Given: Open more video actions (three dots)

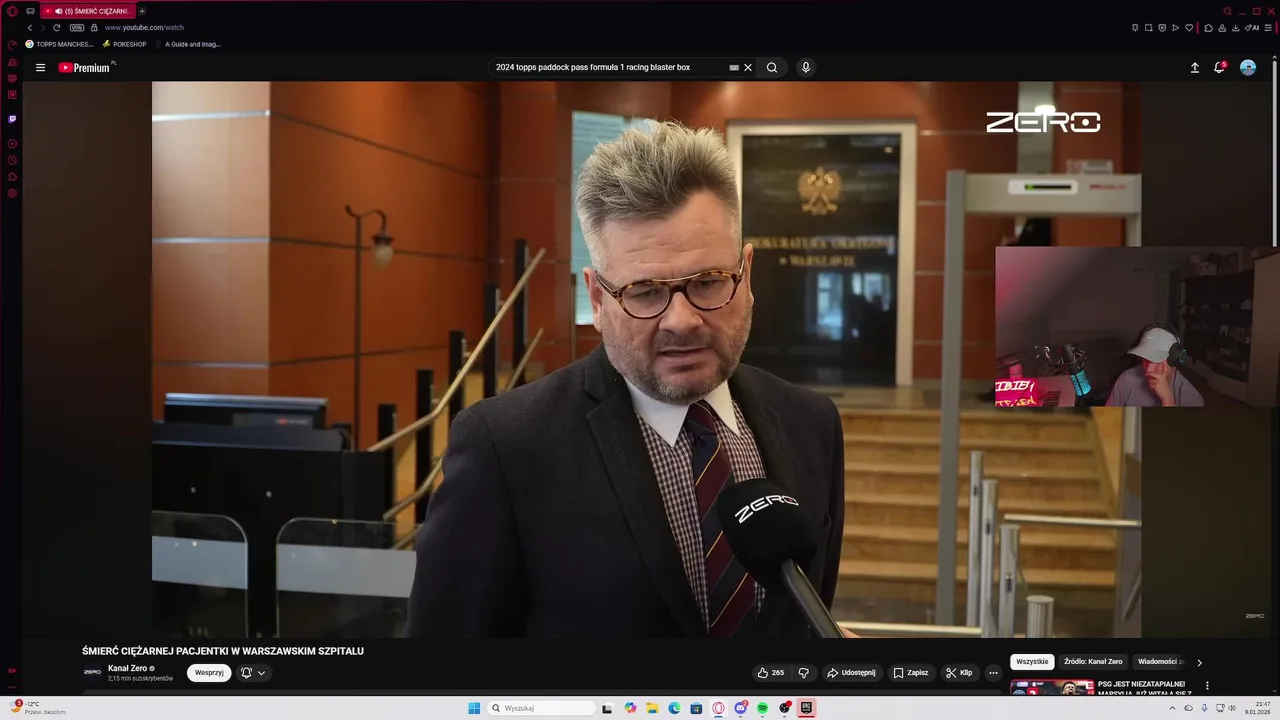Looking at the screenshot, I should pos(993,673).
